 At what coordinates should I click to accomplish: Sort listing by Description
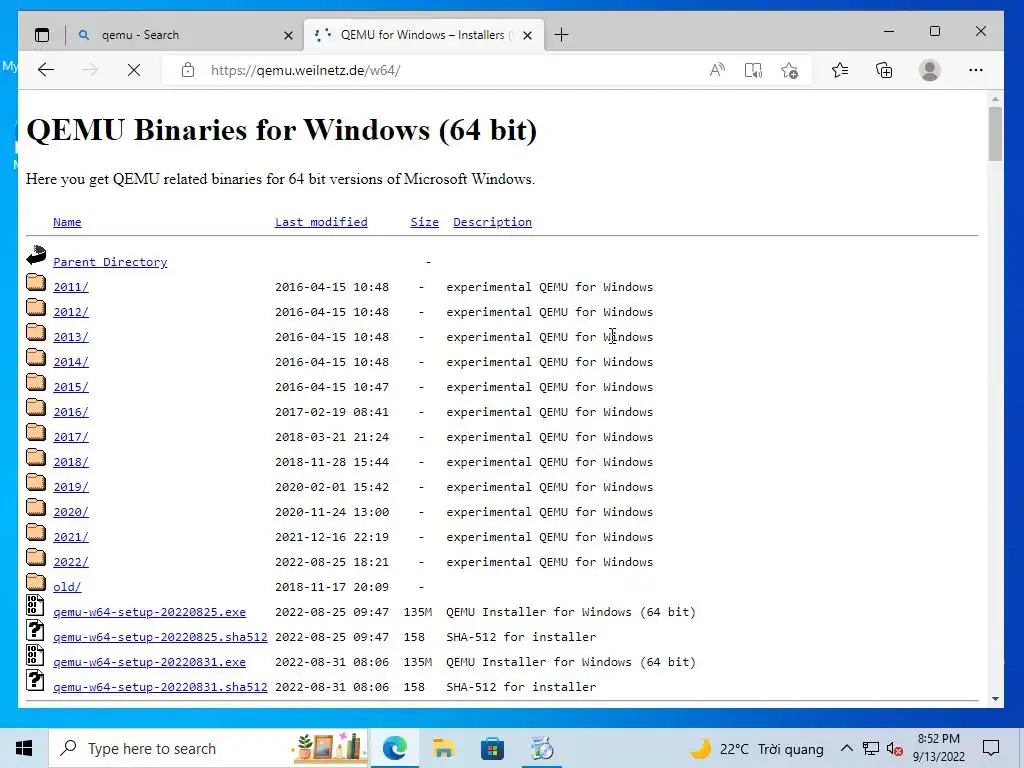pyautogui.click(x=492, y=222)
